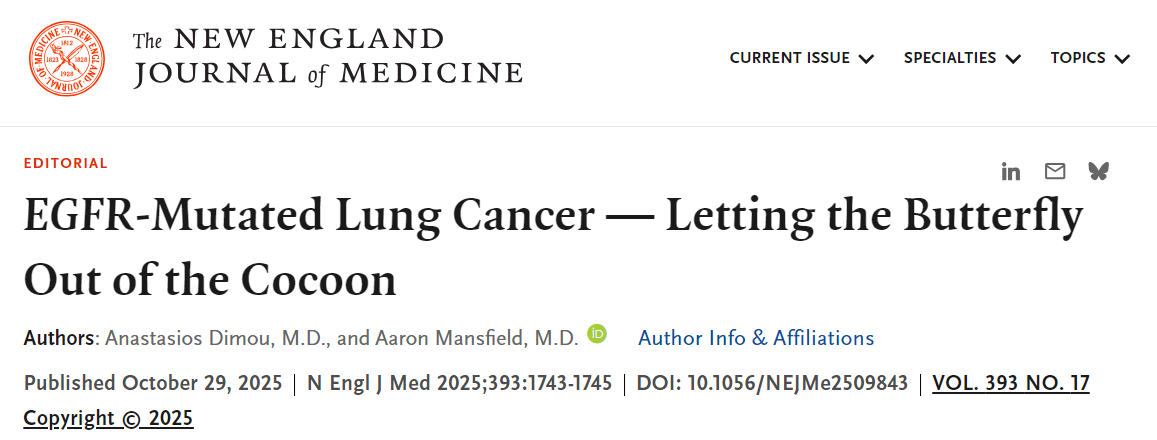Expand the Specialties chevron arrow
Image resolution: width=1157 pixels, height=440 pixels.
1013,59
